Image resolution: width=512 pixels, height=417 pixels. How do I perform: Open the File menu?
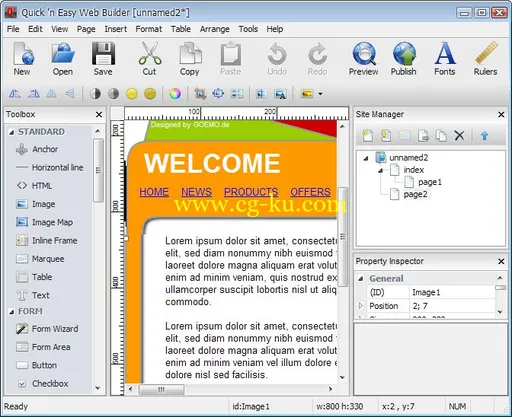[x=13, y=29]
